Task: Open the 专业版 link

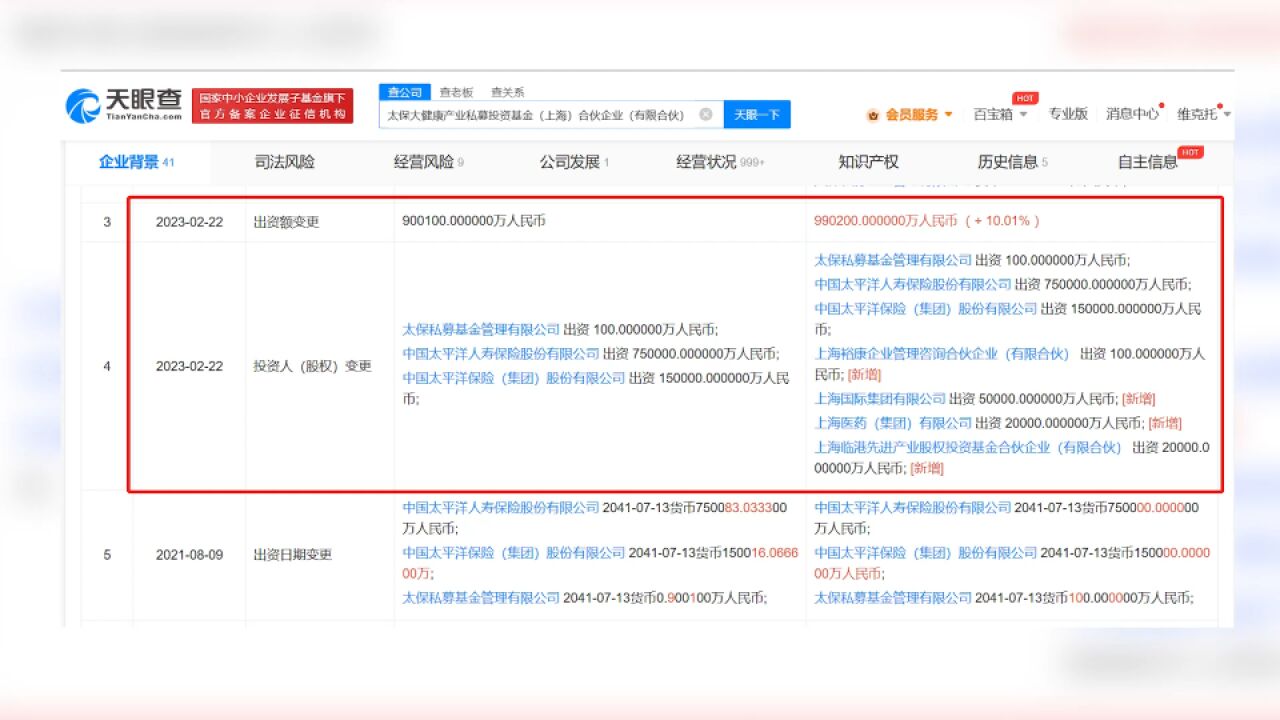Action: pos(1067,114)
